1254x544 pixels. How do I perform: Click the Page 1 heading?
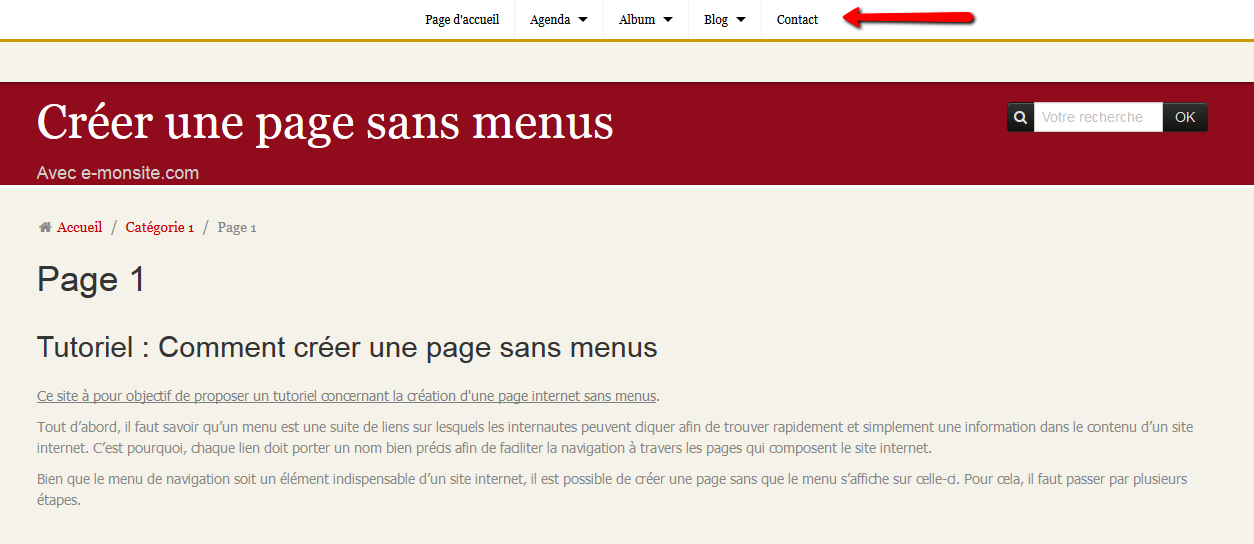click(x=91, y=279)
